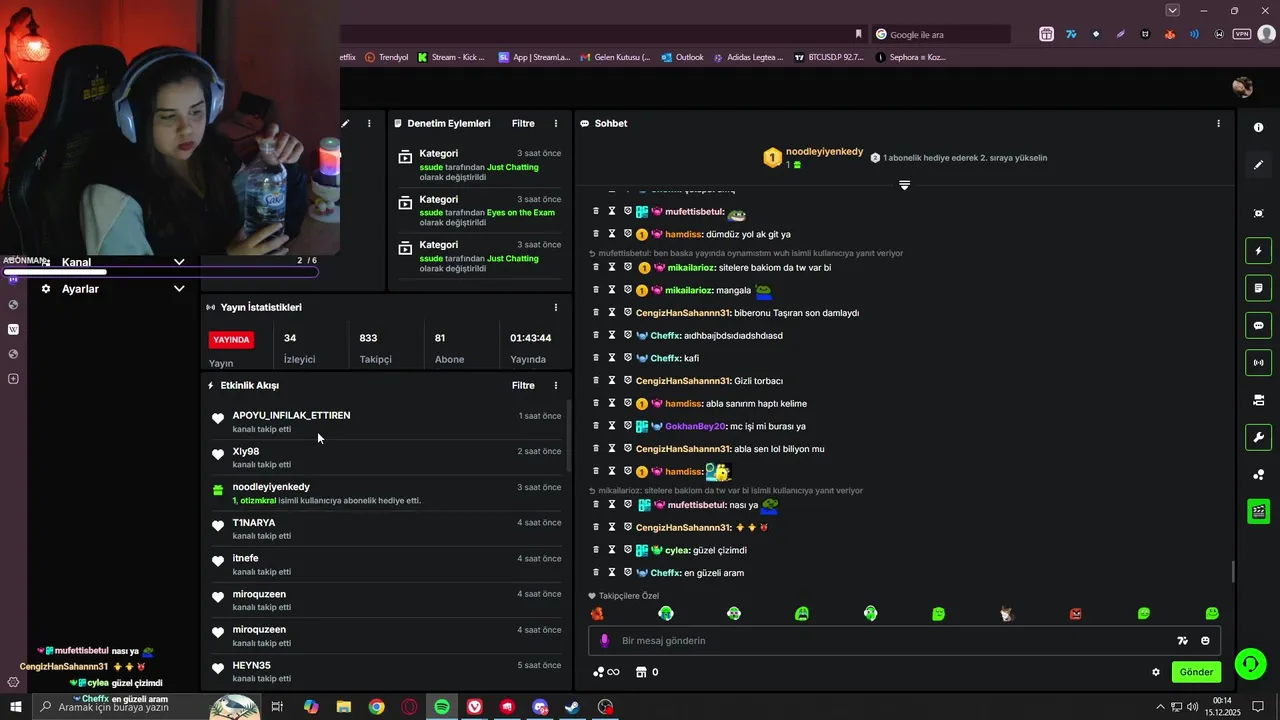1280x720 pixels.
Task: Click the purple microphone icon in message box
Action: (604, 641)
